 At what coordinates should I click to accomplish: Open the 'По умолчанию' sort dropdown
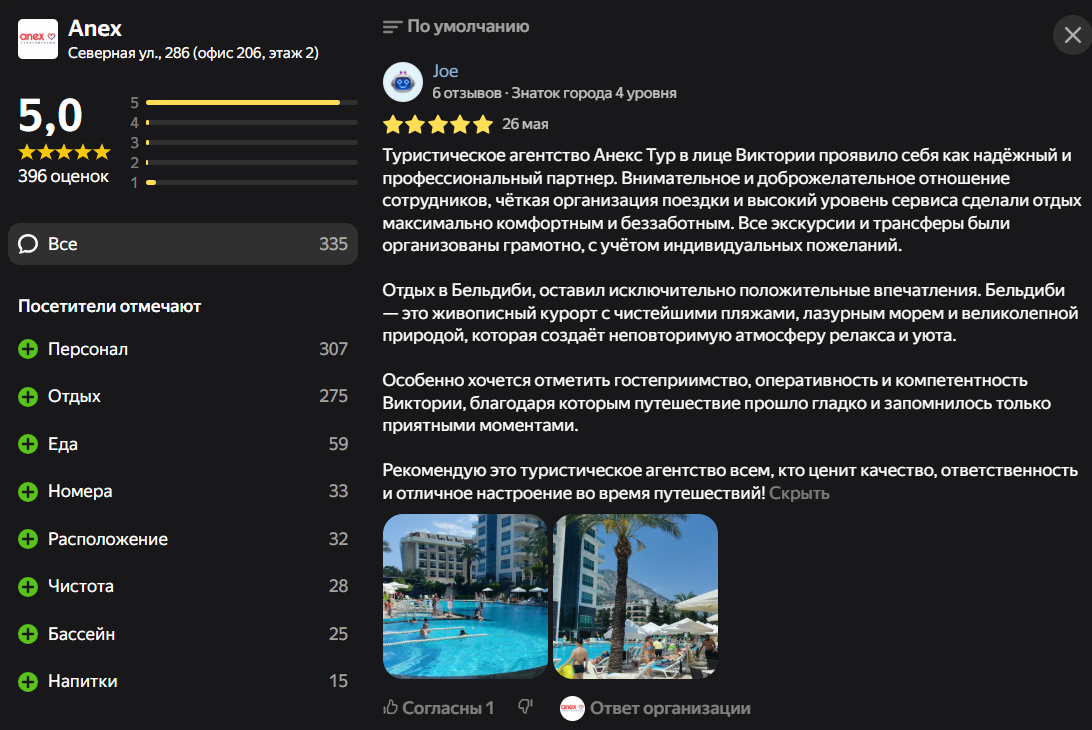(456, 27)
